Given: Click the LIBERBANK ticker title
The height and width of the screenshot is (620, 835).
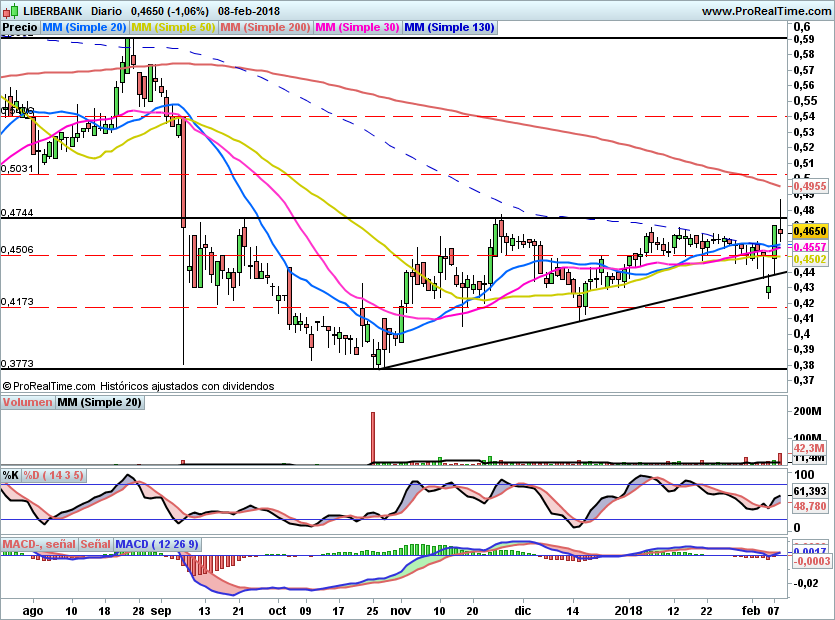Looking at the screenshot, I should (53, 11).
